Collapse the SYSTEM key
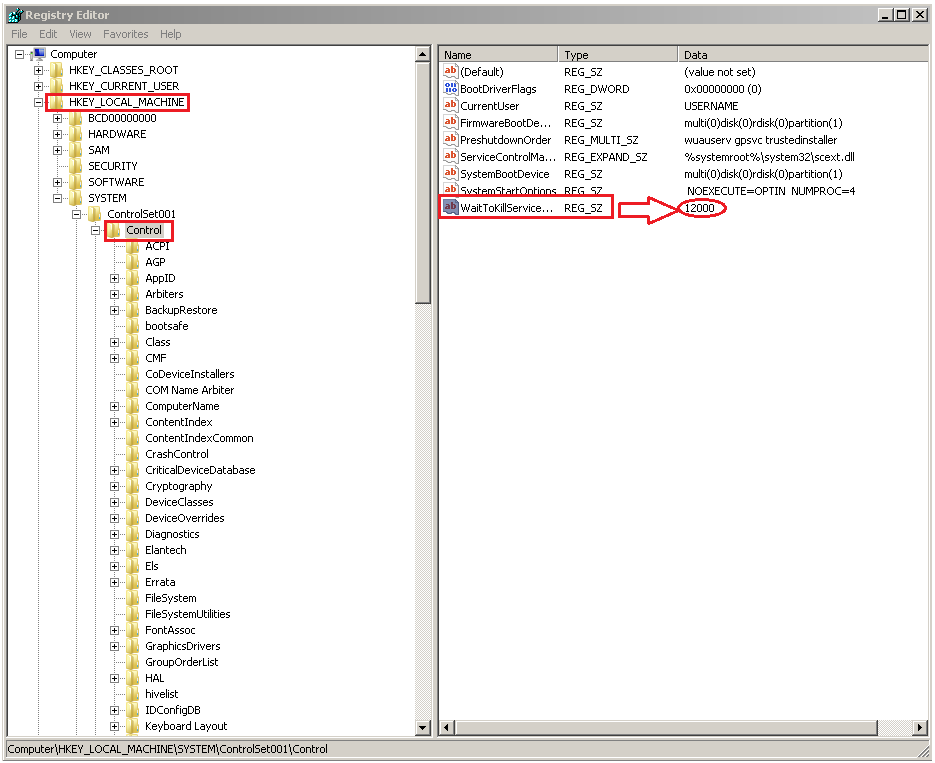 pos(57,198)
